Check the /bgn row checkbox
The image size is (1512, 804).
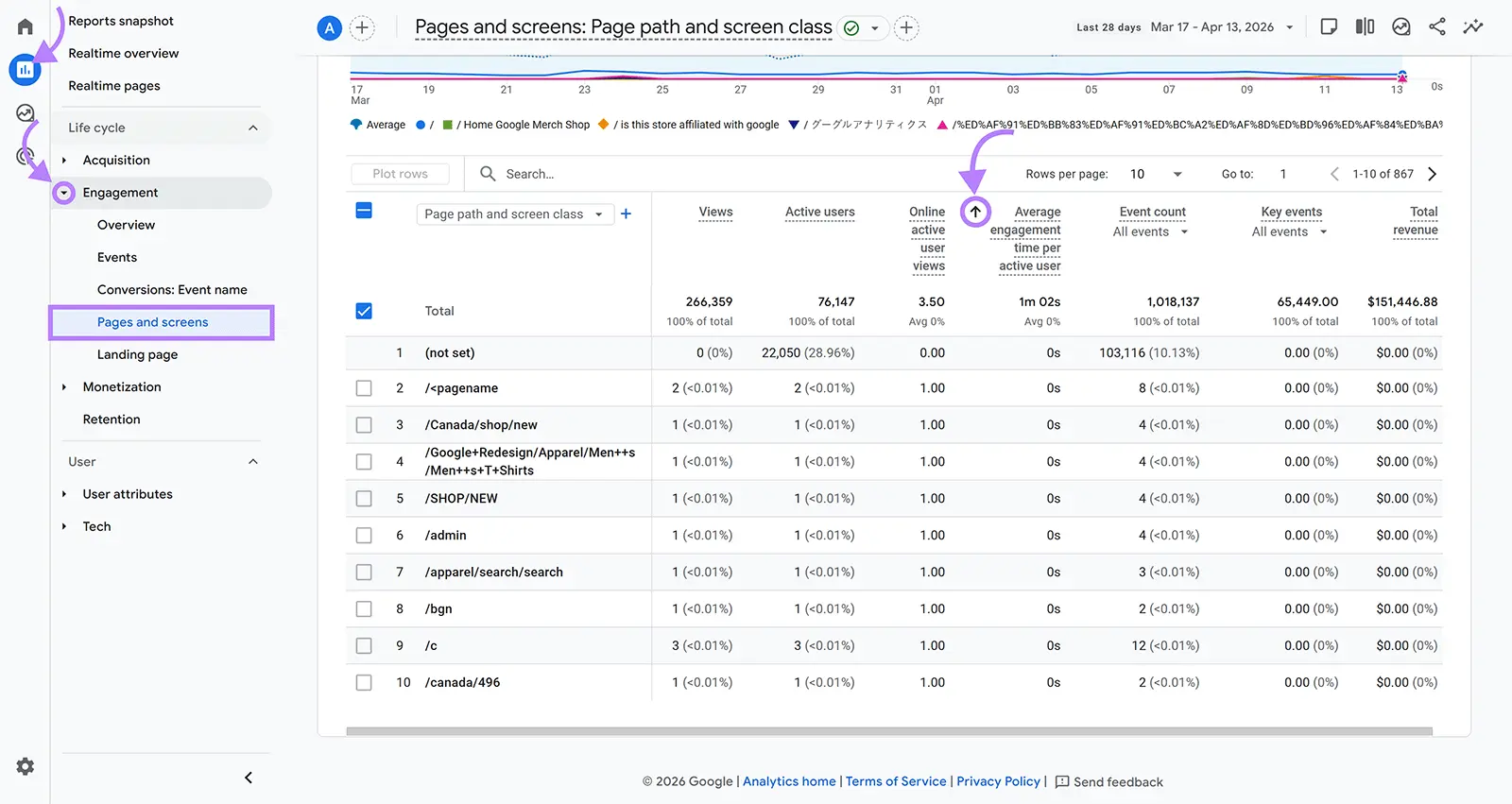[x=364, y=609]
